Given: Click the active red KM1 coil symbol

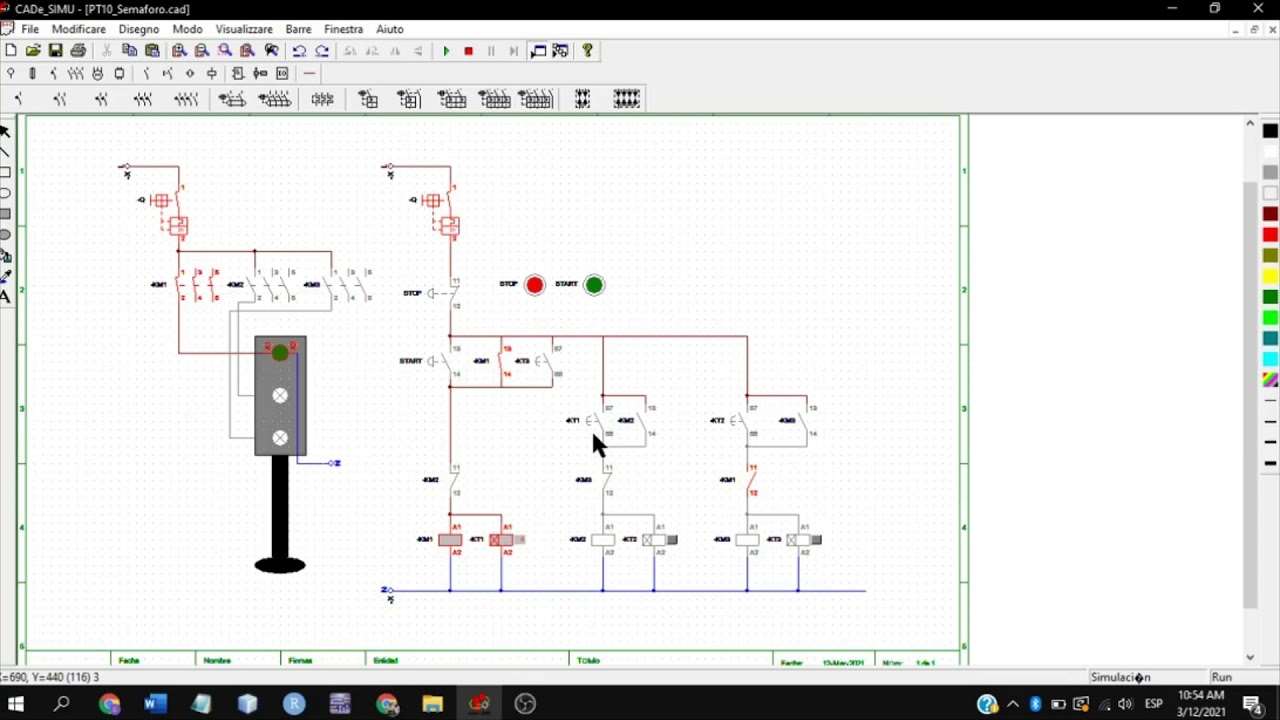Looking at the screenshot, I should pyautogui.click(x=450, y=540).
